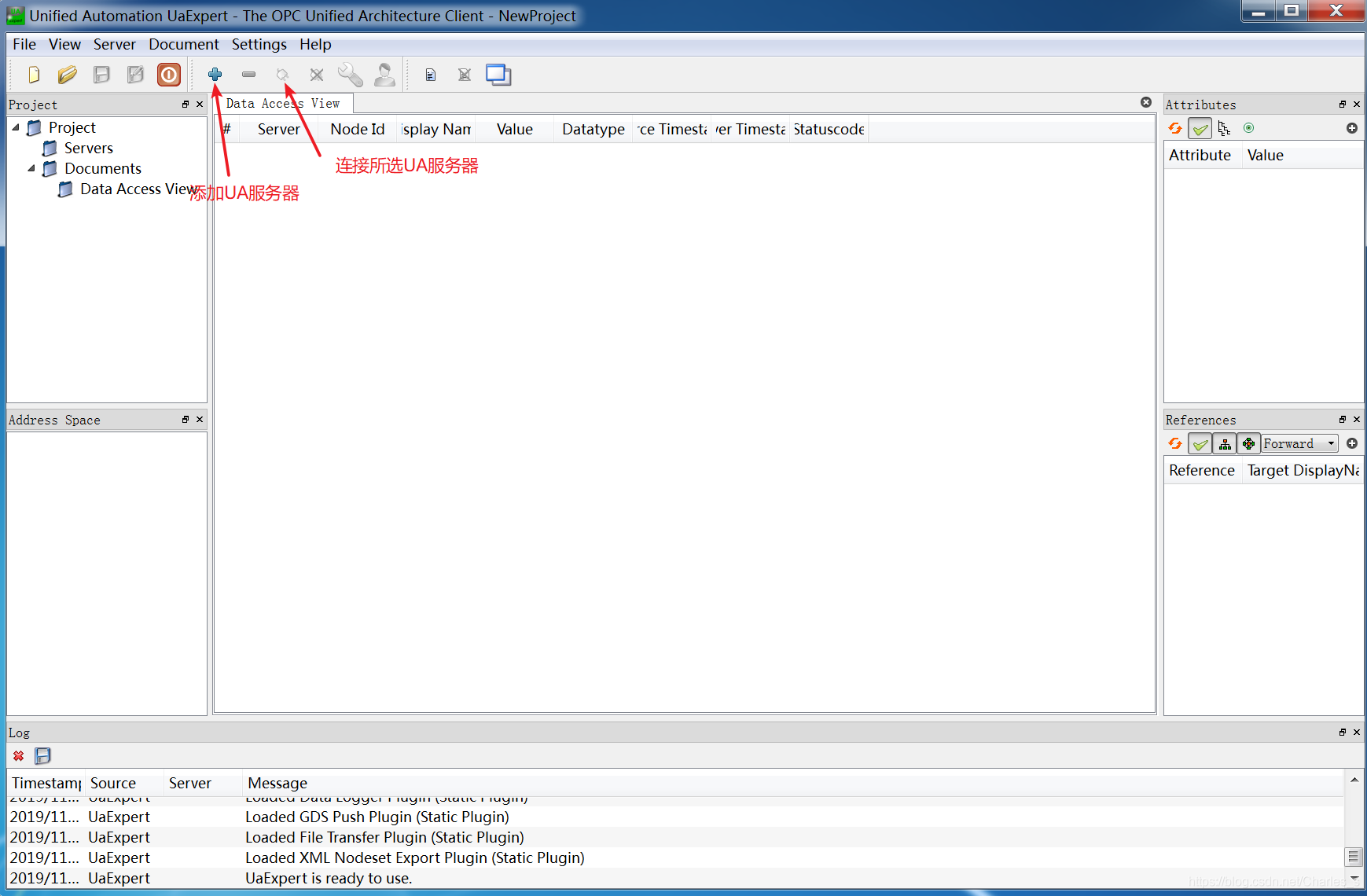Viewport: 1367px width, 896px height.
Task: Float the Address Space panel
Action: click(186, 419)
